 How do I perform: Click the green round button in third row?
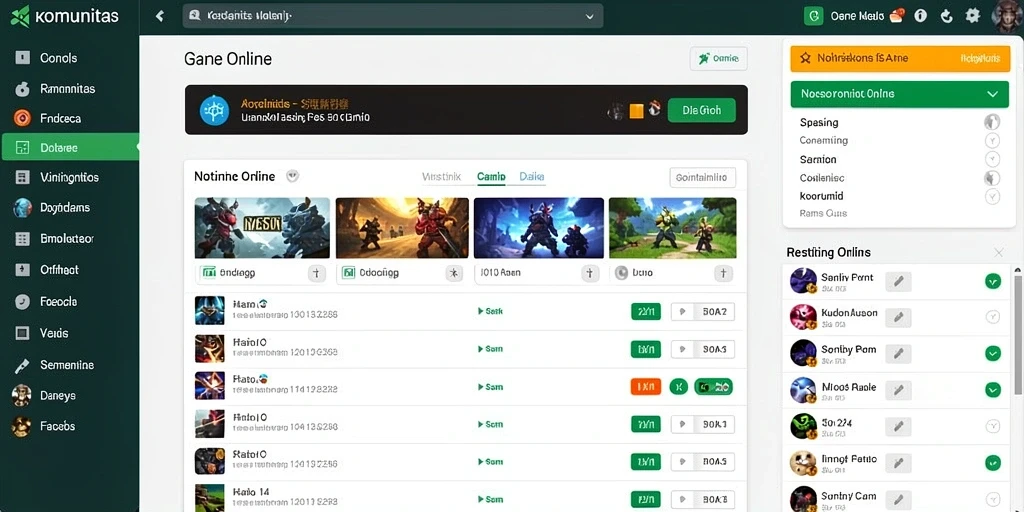(679, 387)
